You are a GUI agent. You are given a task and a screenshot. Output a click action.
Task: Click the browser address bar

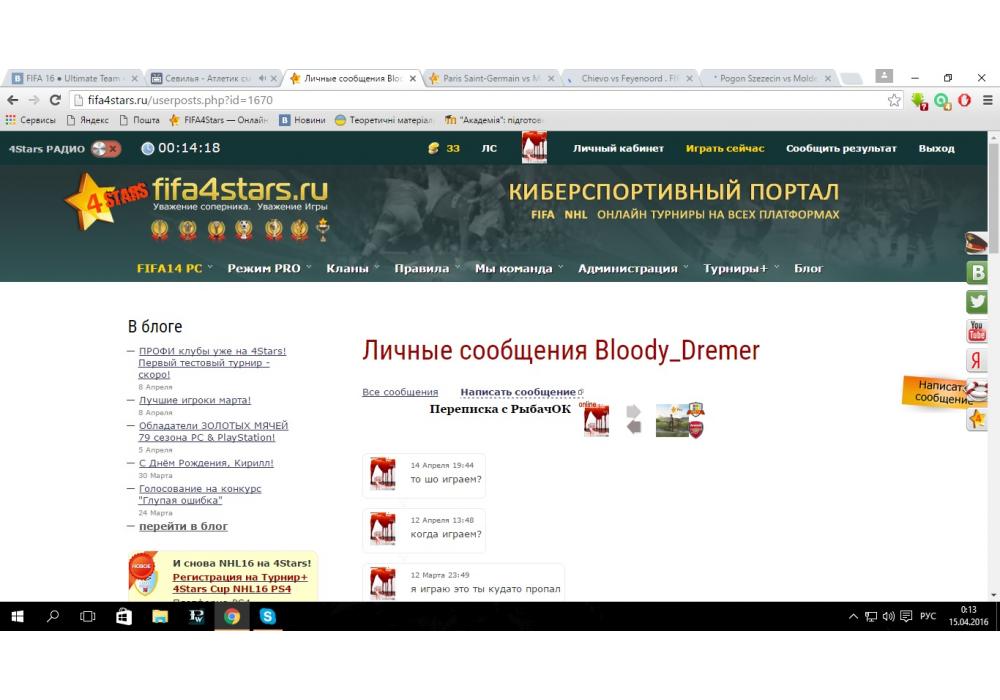480,100
